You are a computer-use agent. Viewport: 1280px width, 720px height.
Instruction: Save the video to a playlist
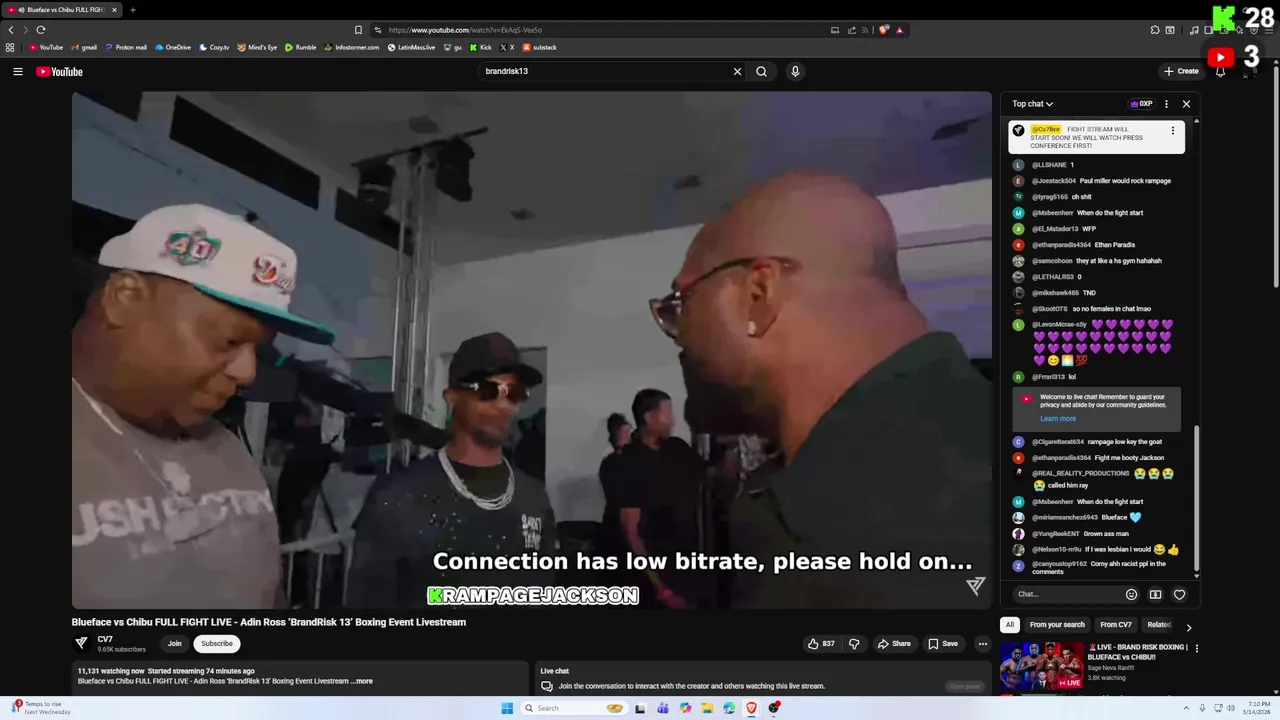(943, 644)
